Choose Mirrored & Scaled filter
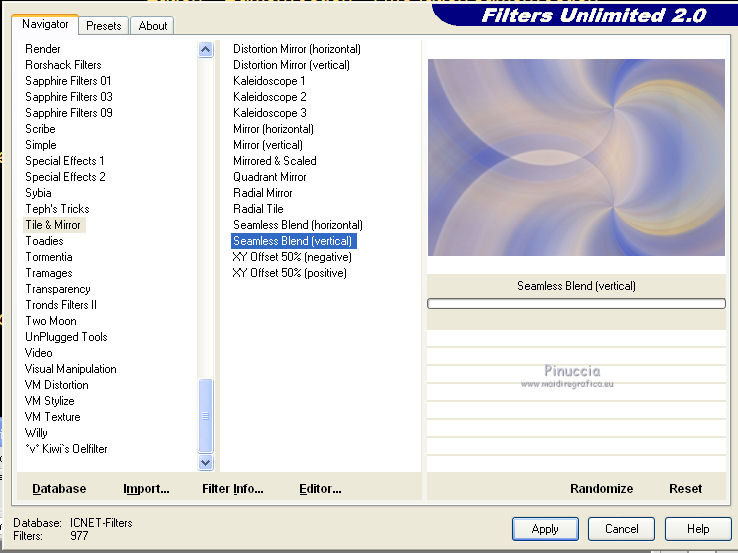738x553 pixels. pyautogui.click(x=274, y=161)
